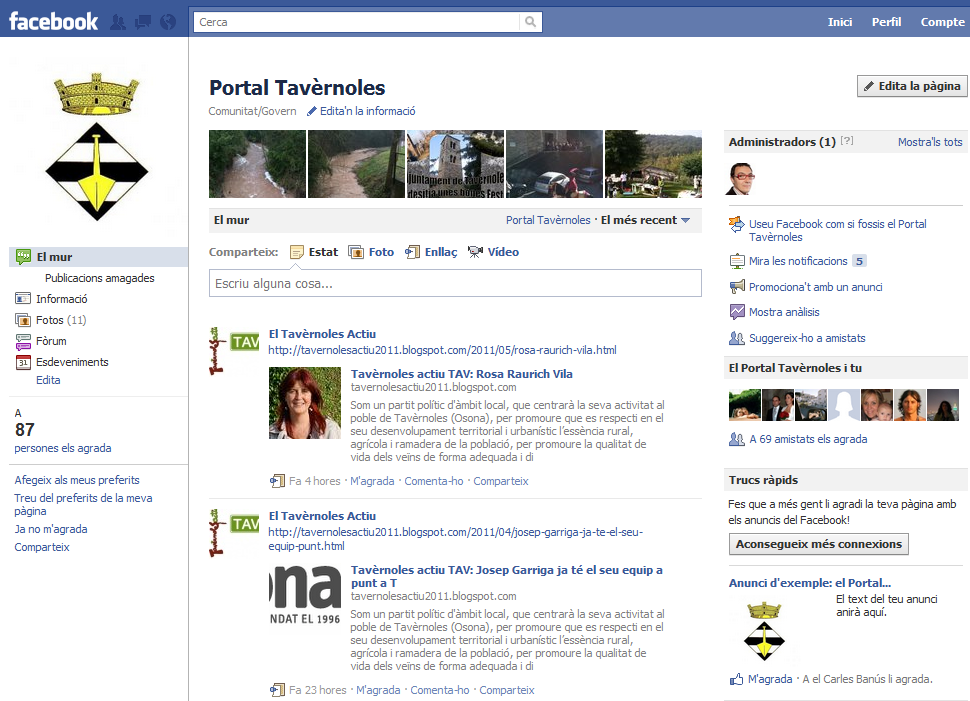Click the Portal Tavèrnoles coat of arms picture
Screen dimensions: 970x701
click(97, 147)
